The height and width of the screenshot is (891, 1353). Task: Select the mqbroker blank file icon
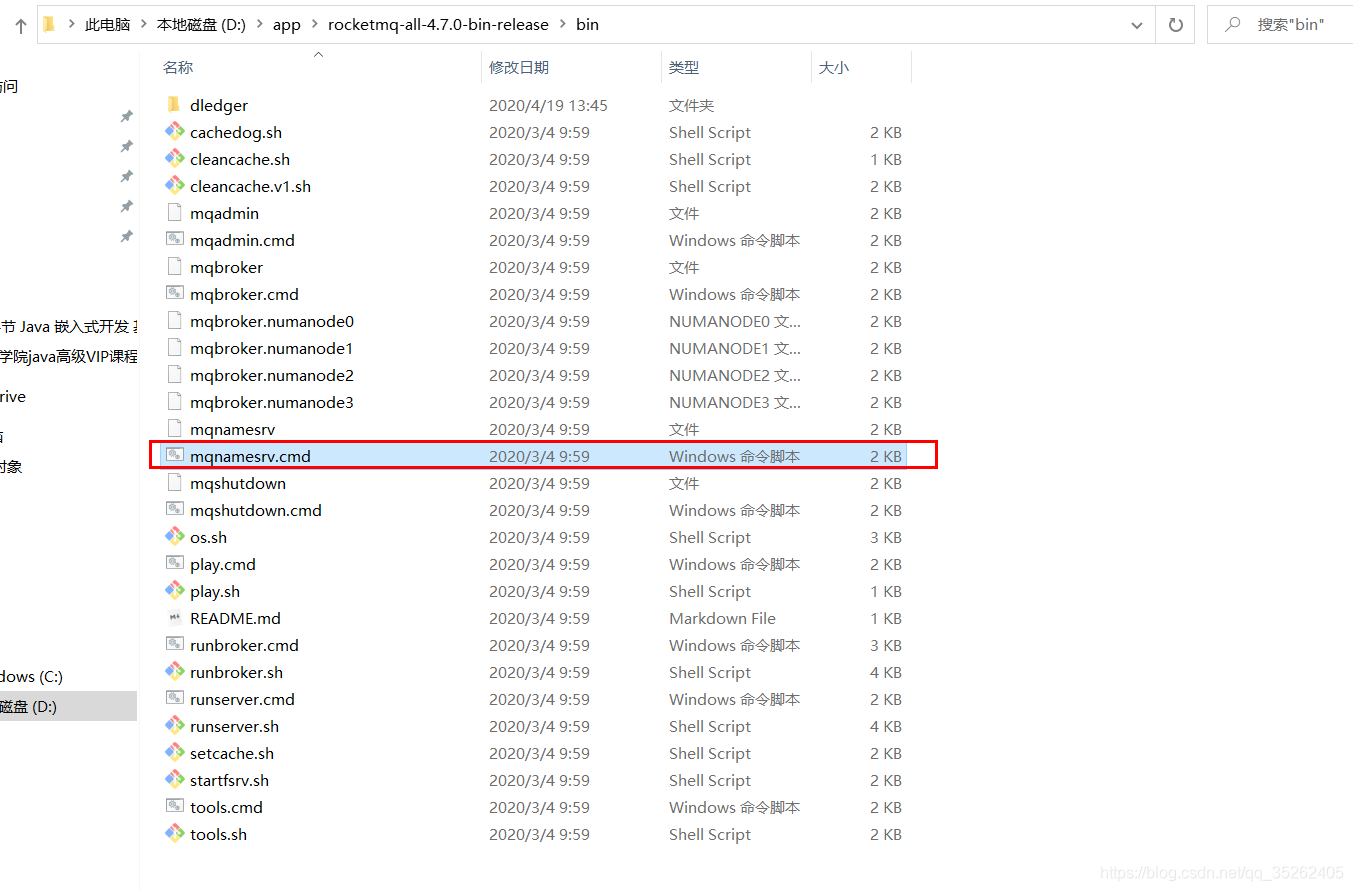174,267
